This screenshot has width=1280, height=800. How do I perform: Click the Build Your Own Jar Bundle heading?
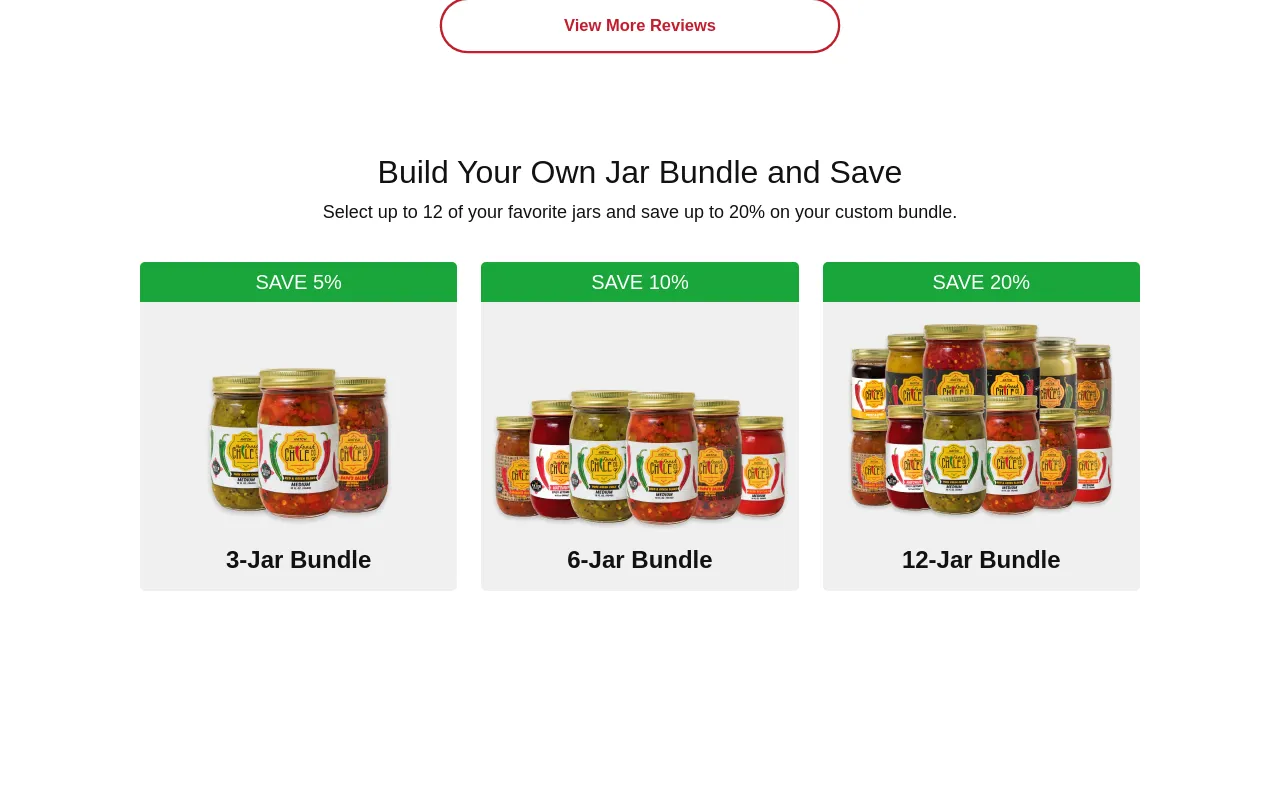pos(640,172)
